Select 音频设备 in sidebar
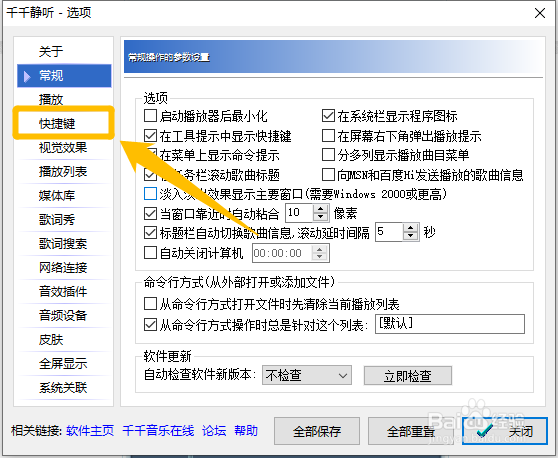Image resolution: width=558 pixels, height=458 pixels. [x=64, y=315]
